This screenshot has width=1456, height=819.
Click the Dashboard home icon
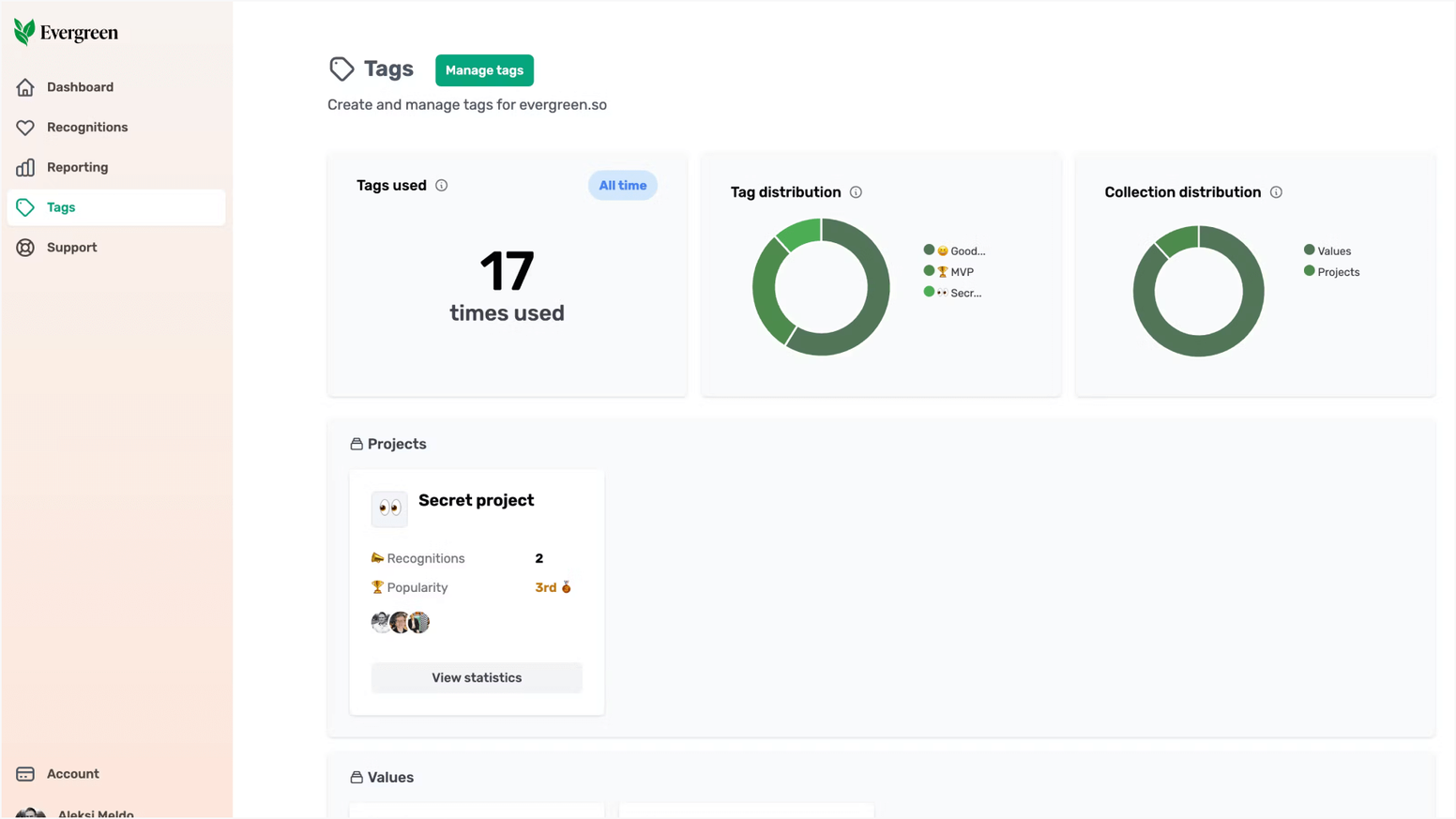point(25,87)
